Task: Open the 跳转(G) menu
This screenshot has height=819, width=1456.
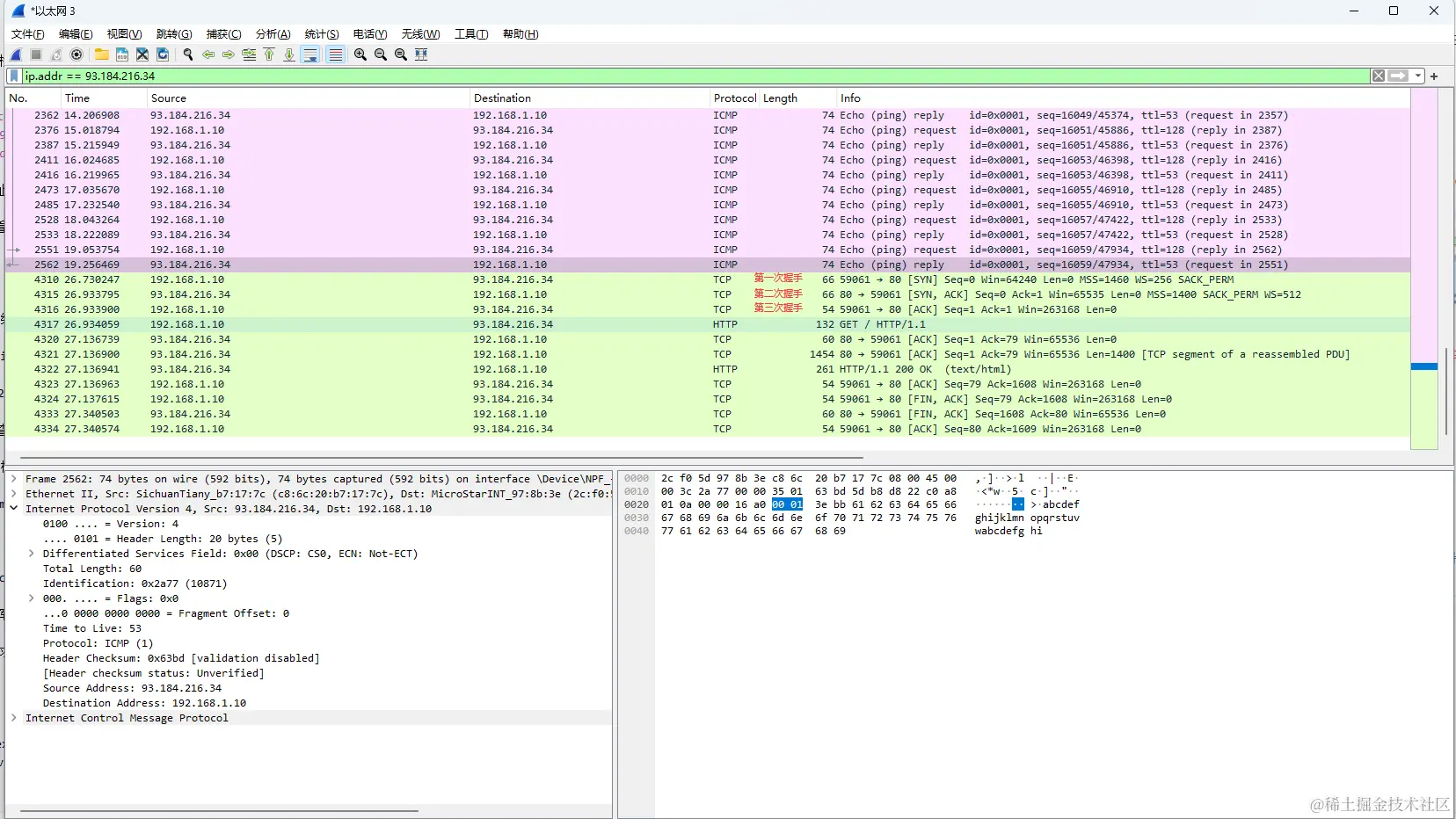Action: click(x=174, y=34)
